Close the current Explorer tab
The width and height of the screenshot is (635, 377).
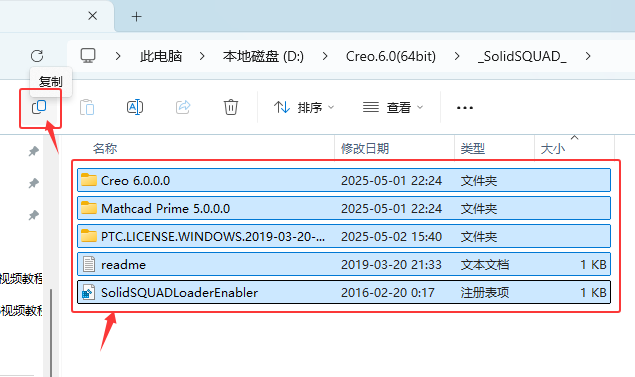(x=92, y=16)
